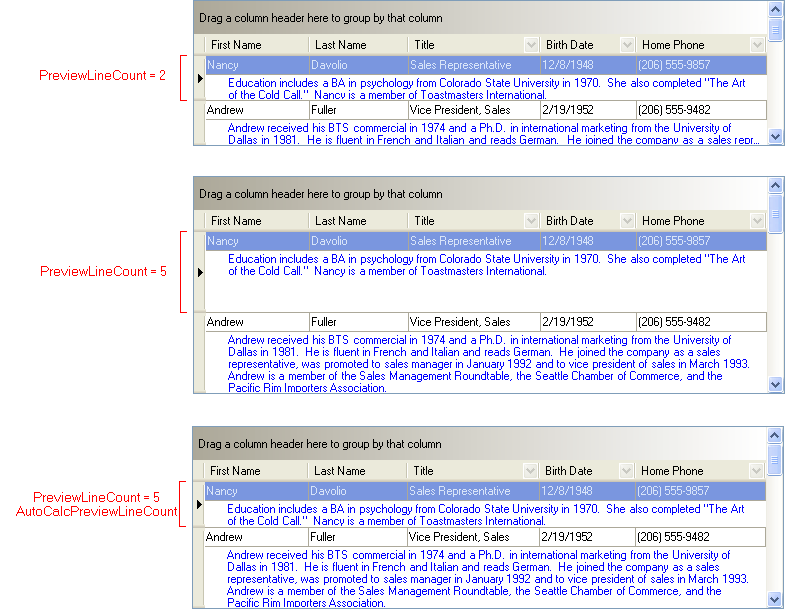The width and height of the screenshot is (787, 611).
Task: Open Birth Date filter dropdown in middle grid
Action: [627, 221]
